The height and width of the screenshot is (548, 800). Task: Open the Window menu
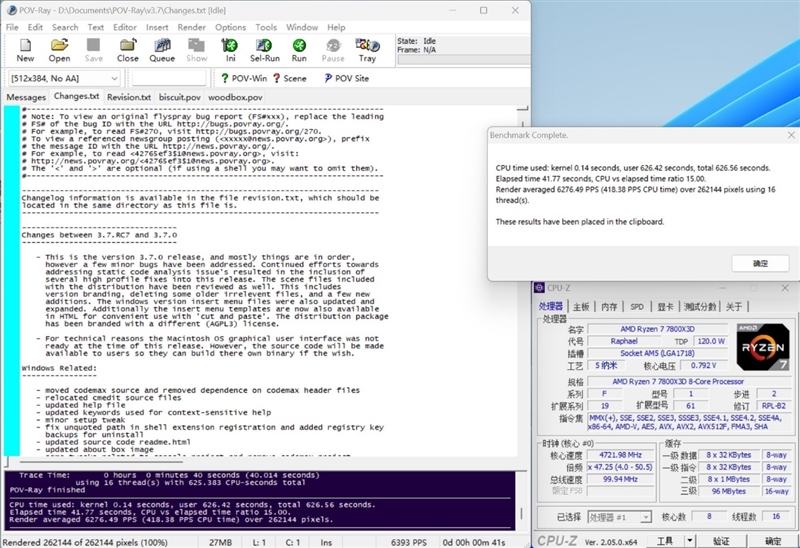[302, 27]
